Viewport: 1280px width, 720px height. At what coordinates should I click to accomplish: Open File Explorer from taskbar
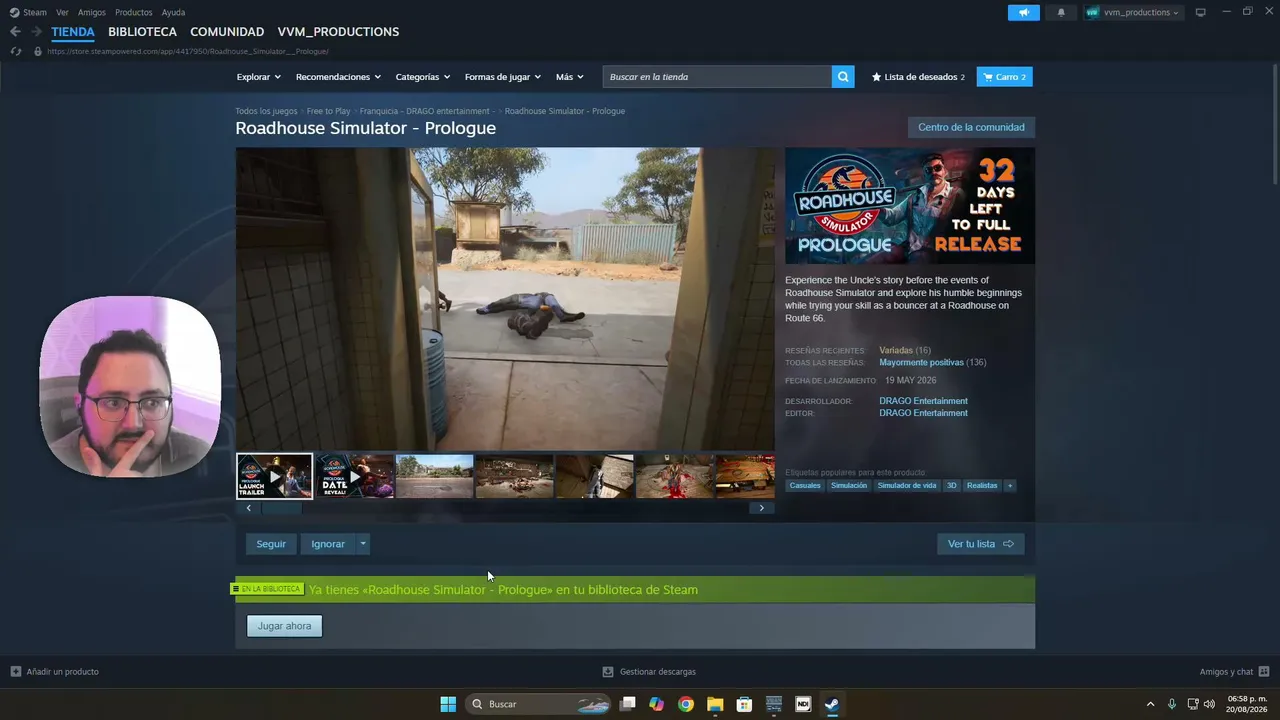[715, 704]
